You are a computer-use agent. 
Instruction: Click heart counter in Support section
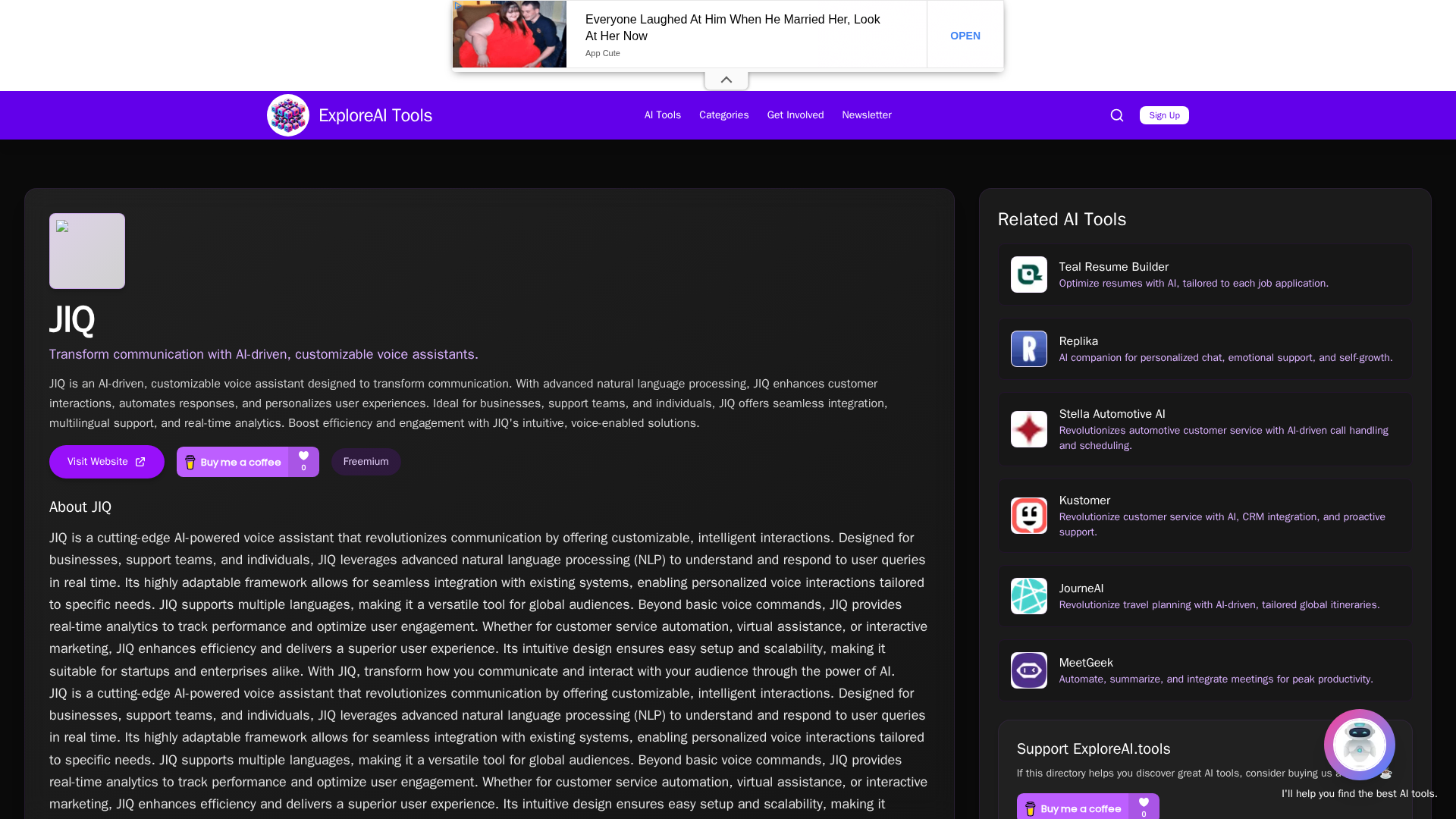pos(1144,807)
